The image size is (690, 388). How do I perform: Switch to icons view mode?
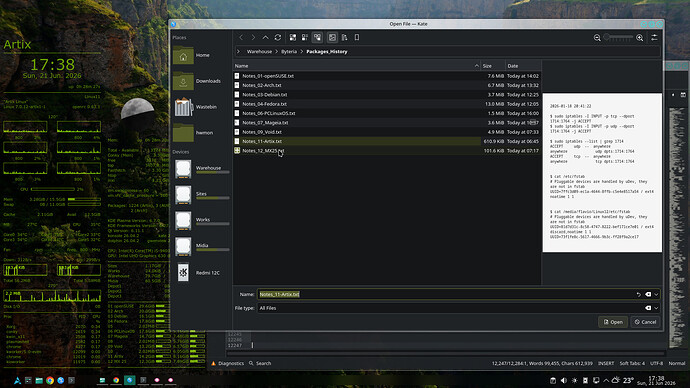point(293,38)
